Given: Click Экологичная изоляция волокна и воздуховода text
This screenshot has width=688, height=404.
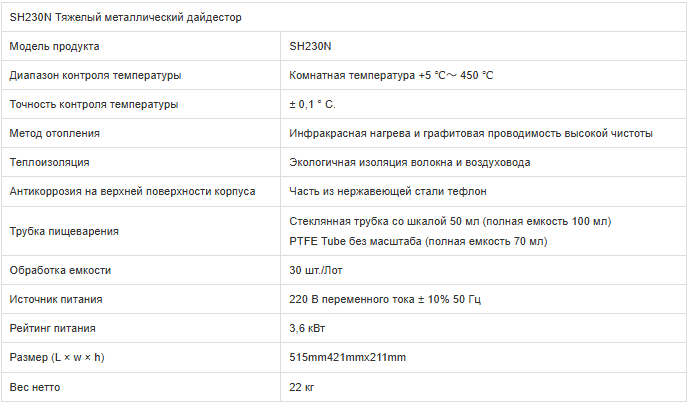Looking at the screenshot, I should coord(409,162).
